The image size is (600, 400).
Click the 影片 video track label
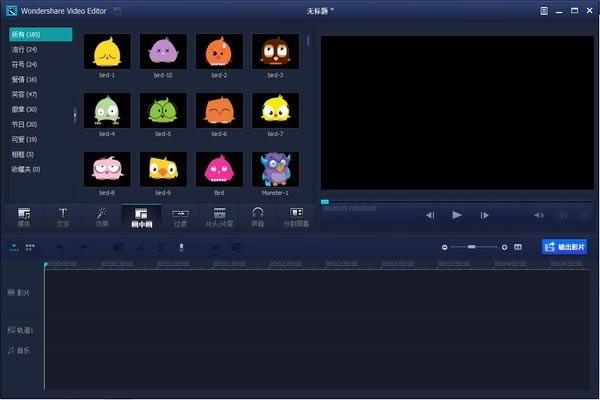19,293
